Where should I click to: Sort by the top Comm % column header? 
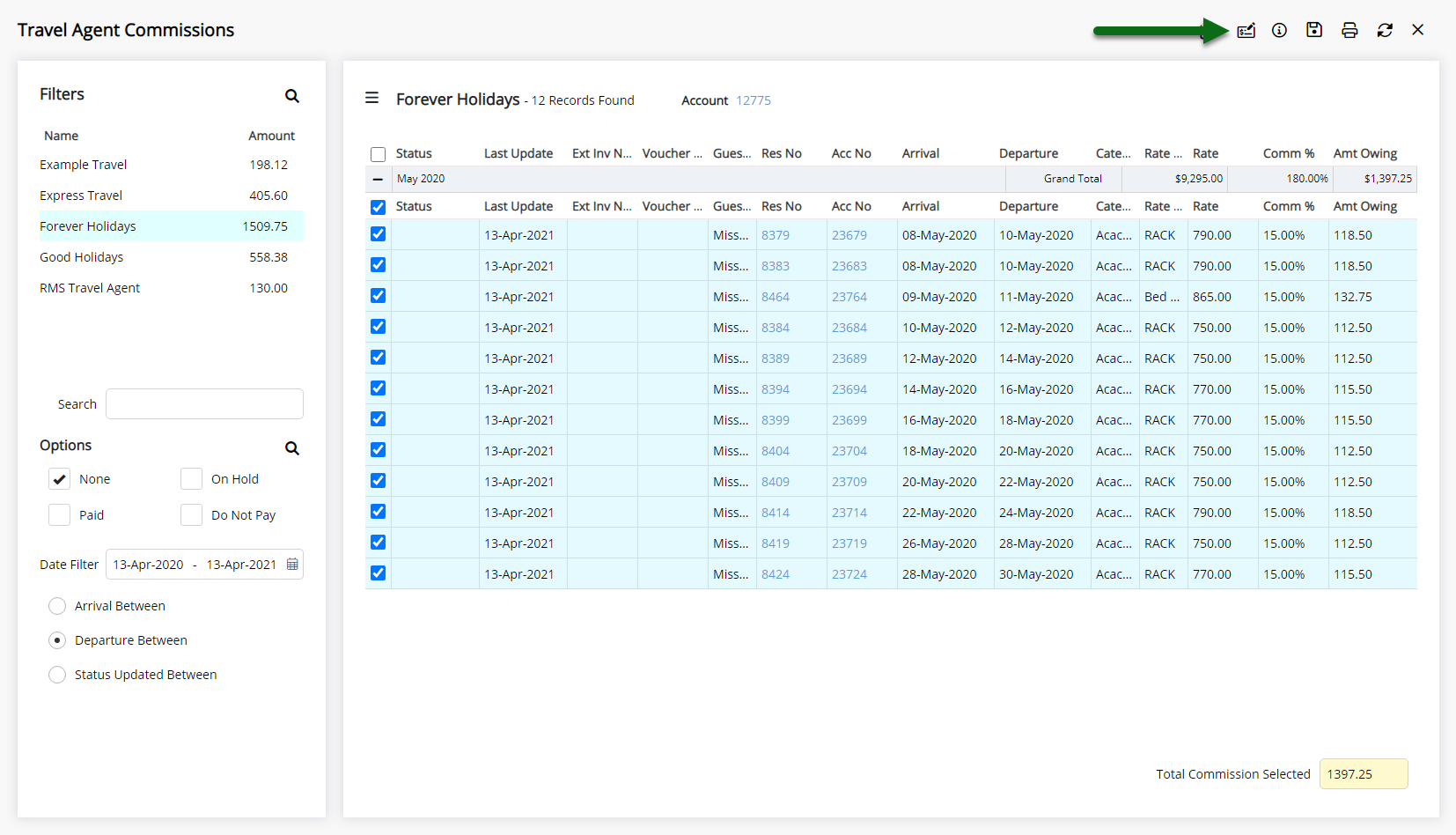click(1289, 153)
